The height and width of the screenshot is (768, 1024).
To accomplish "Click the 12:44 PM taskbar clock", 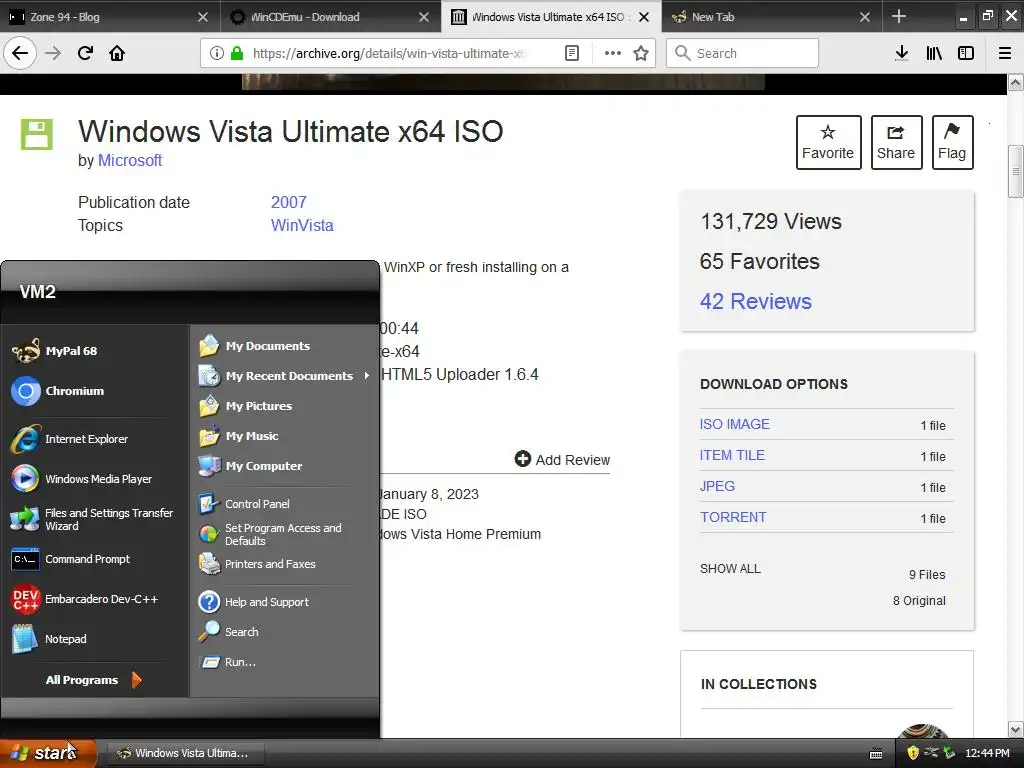I will tap(987, 753).
